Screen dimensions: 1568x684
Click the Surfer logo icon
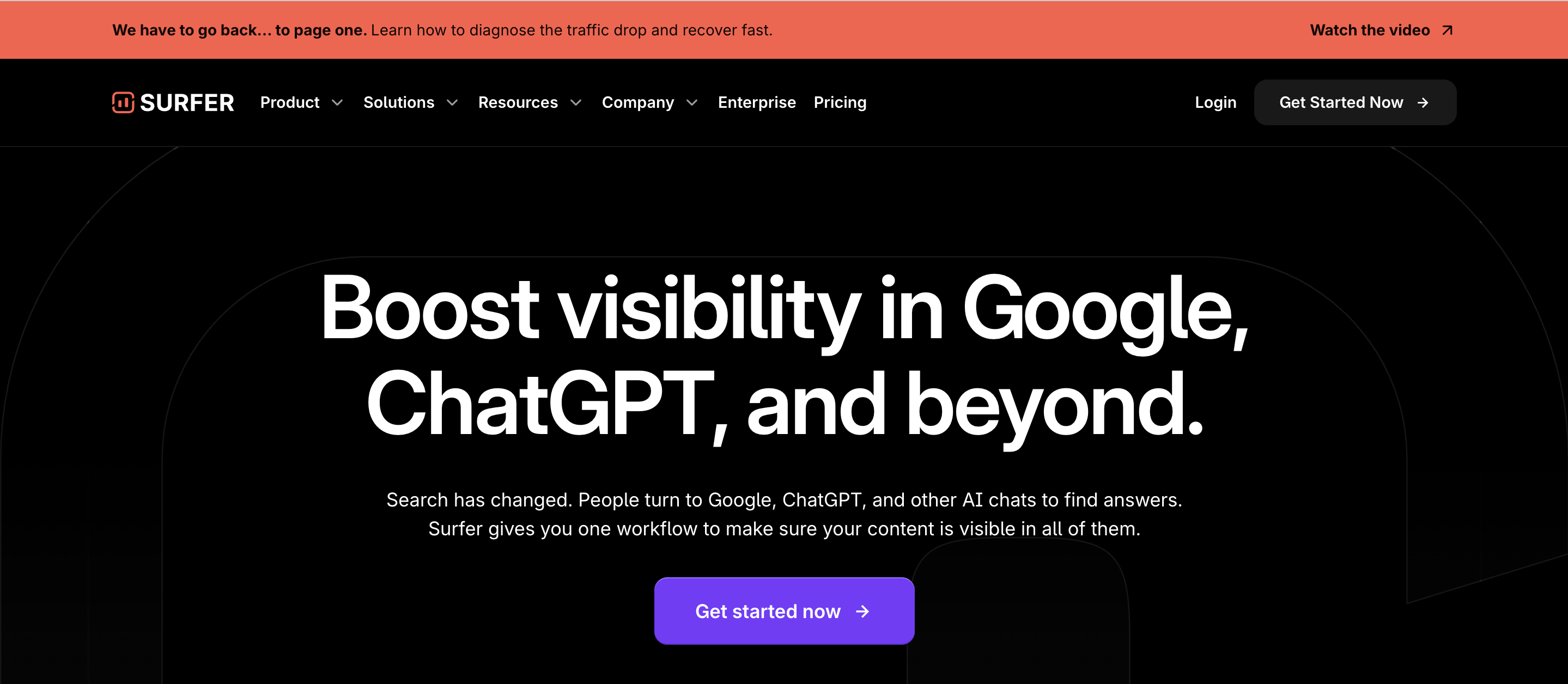(123, 102)
